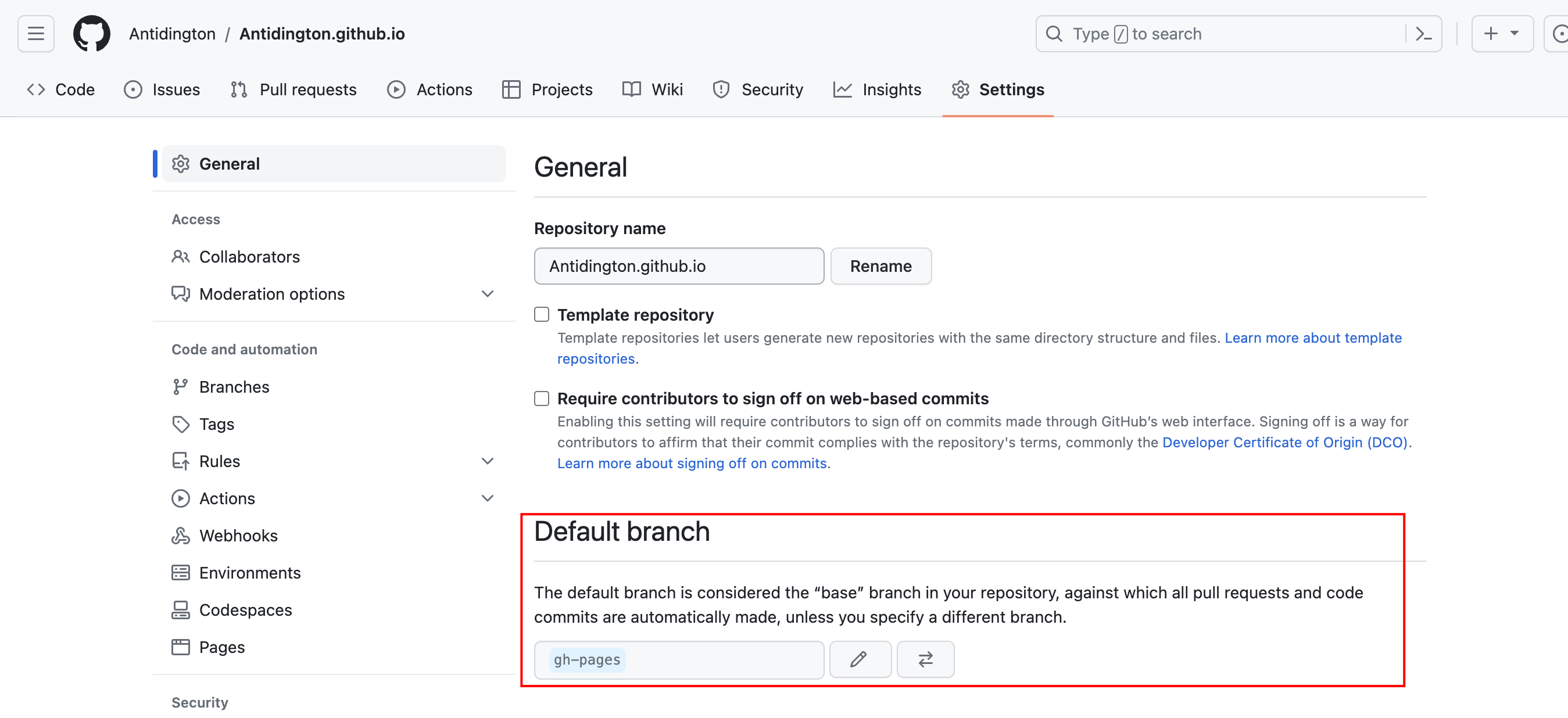
Task: Open the Projects tab
Action: (x=547, y=89)
